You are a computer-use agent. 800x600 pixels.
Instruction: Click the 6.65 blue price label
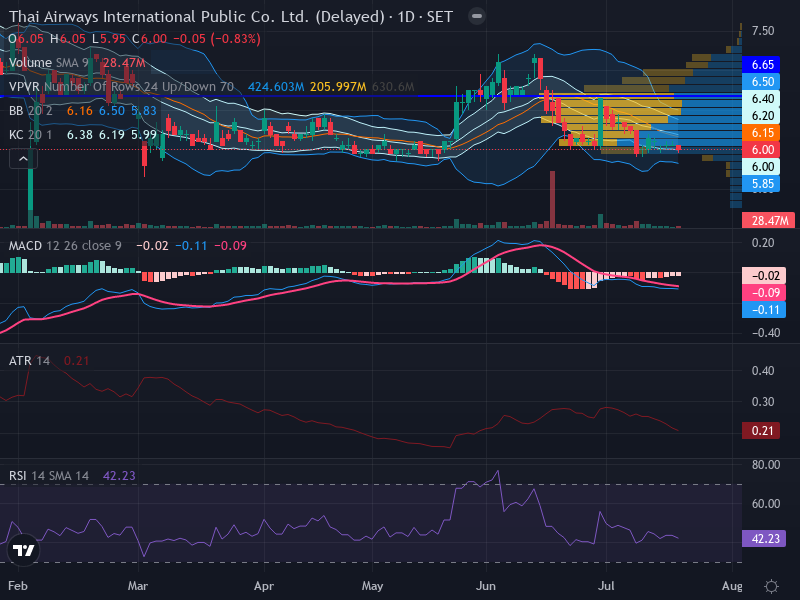pos(761,65)
